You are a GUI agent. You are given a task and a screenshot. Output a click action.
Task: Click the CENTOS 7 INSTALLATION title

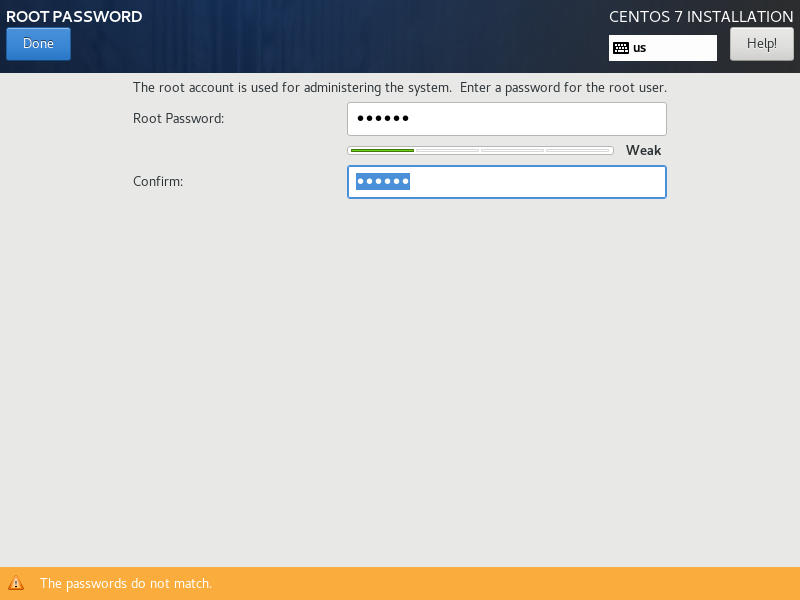click(701, 16)
